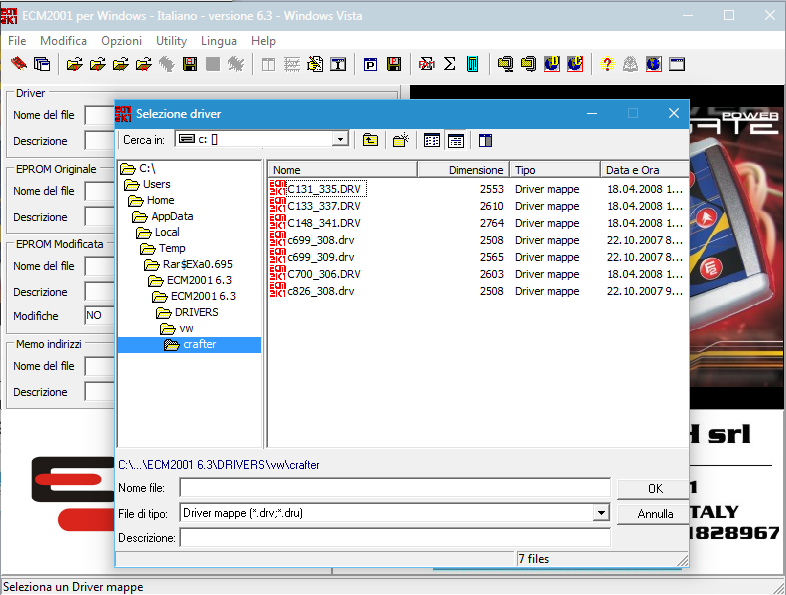Create a new folder in the driver dialog
Screen dimensions: 786x595
pos(400,140)
